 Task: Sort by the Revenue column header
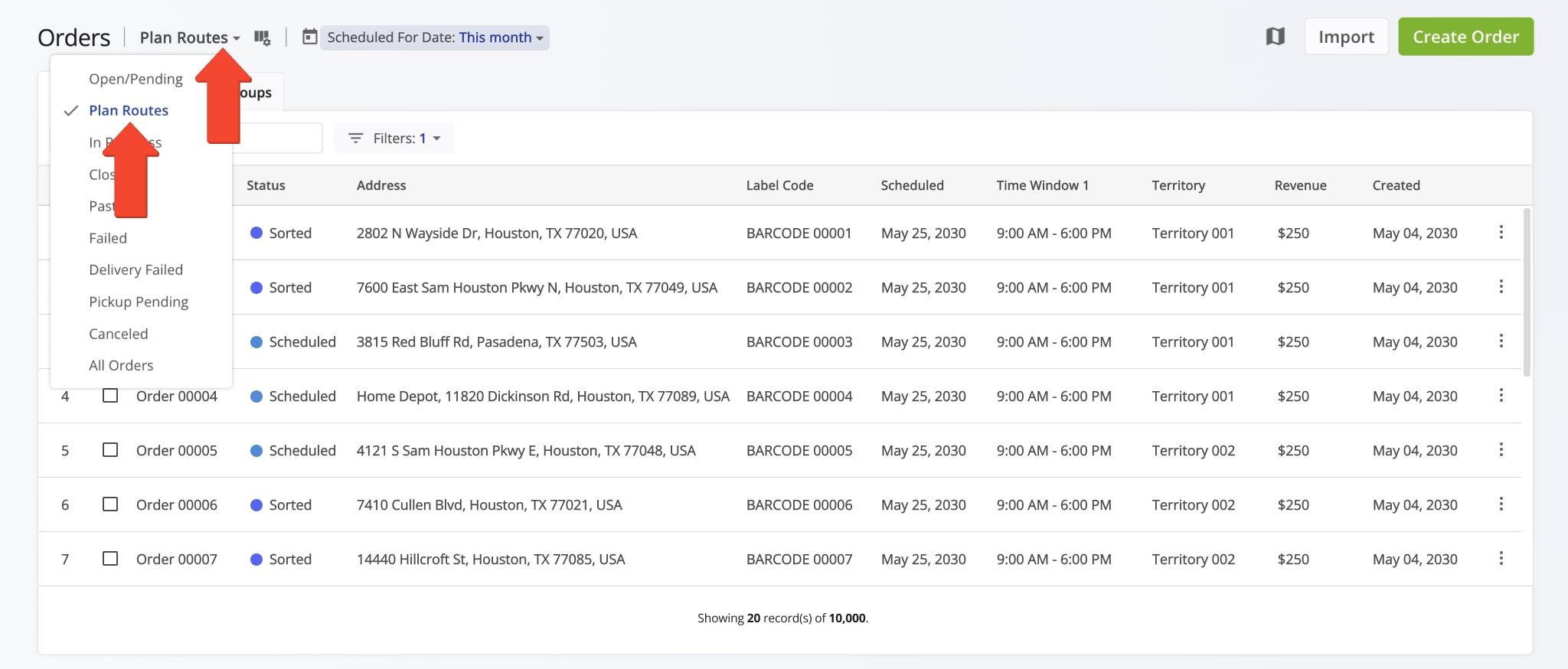(1300, 185)
